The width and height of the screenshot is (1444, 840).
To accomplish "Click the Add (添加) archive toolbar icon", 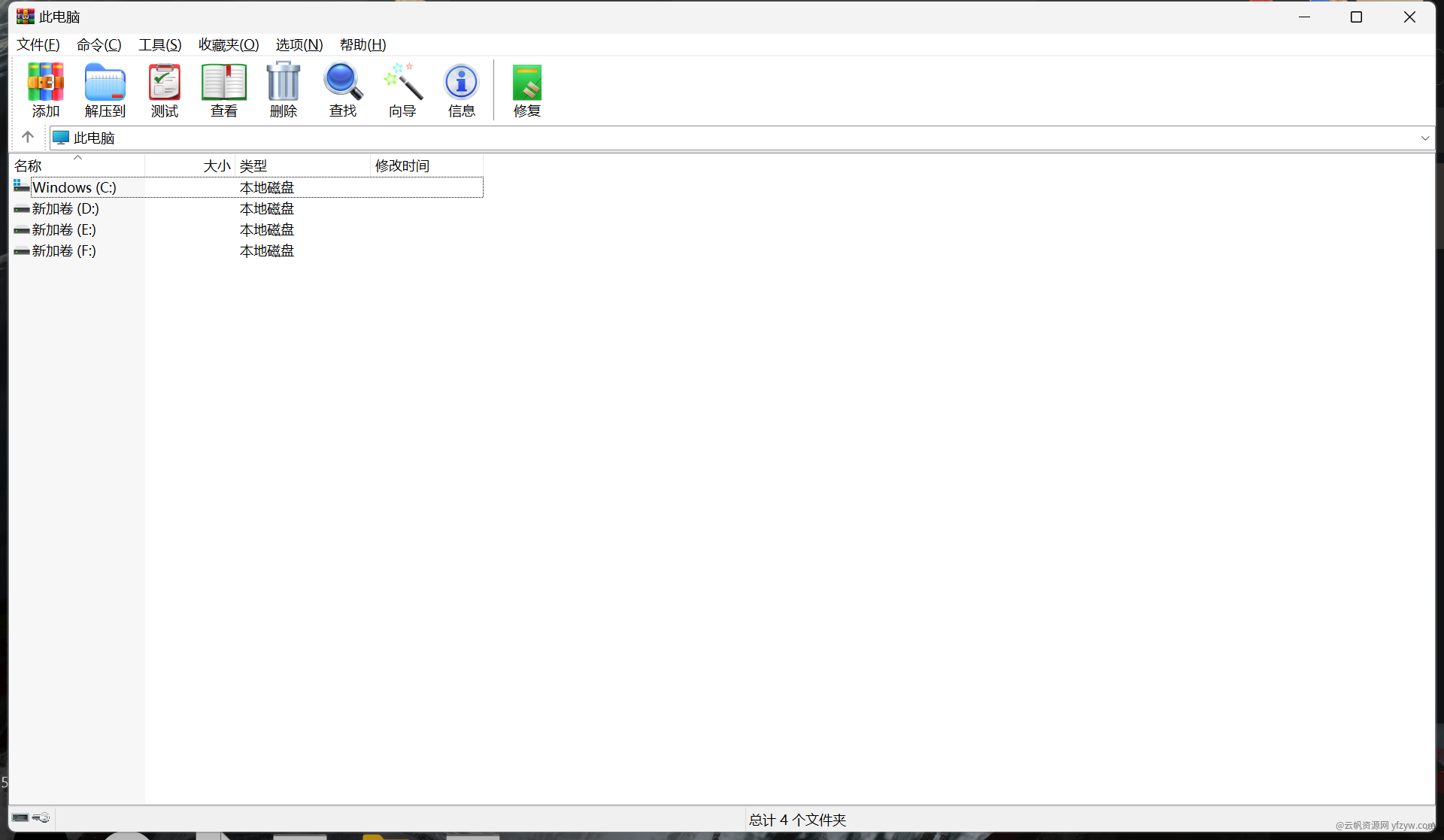I will click(x=45, y=82).
